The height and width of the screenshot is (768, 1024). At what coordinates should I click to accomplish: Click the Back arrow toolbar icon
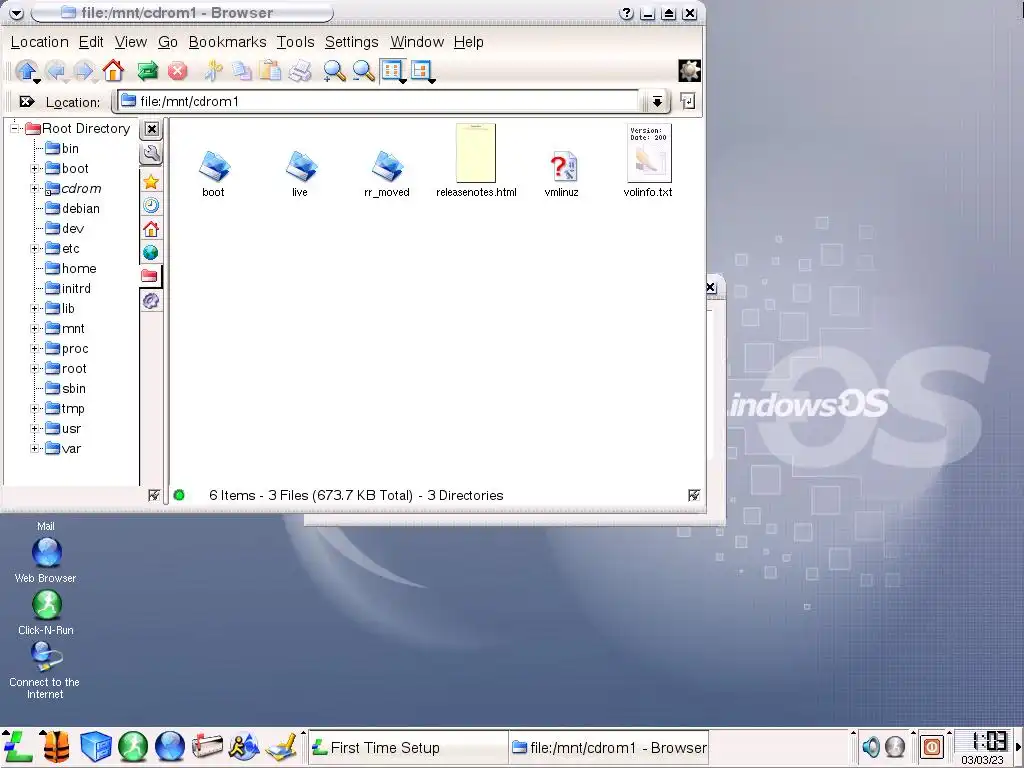point(56,71)
